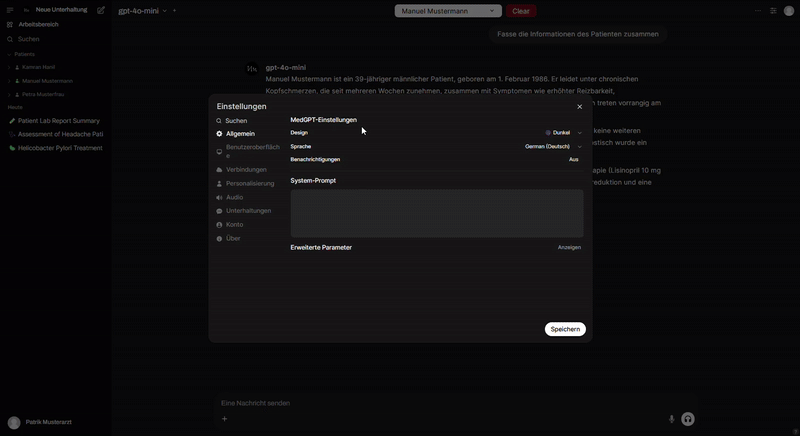Open chat Assessment of Headache Pati
This screenshot has width=800, height=436.
tap(56, 134)
